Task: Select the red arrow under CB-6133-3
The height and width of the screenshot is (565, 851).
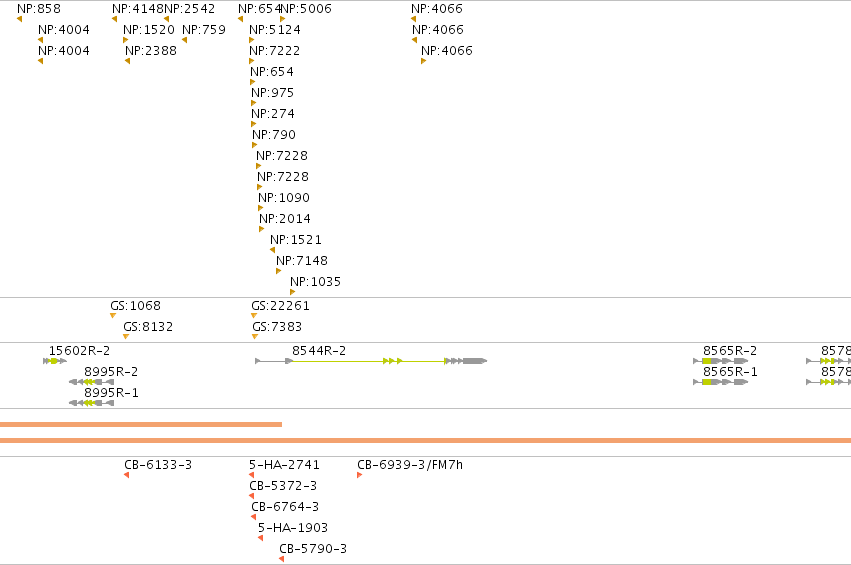Action: click(126, 475)
